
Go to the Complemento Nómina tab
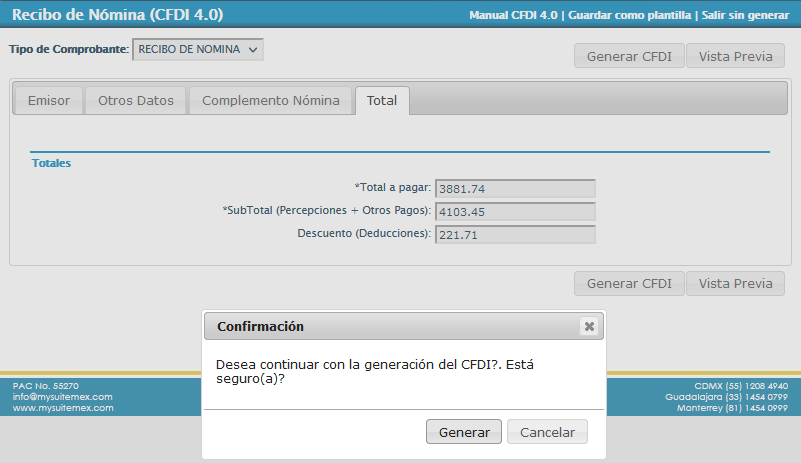point(271,101)
